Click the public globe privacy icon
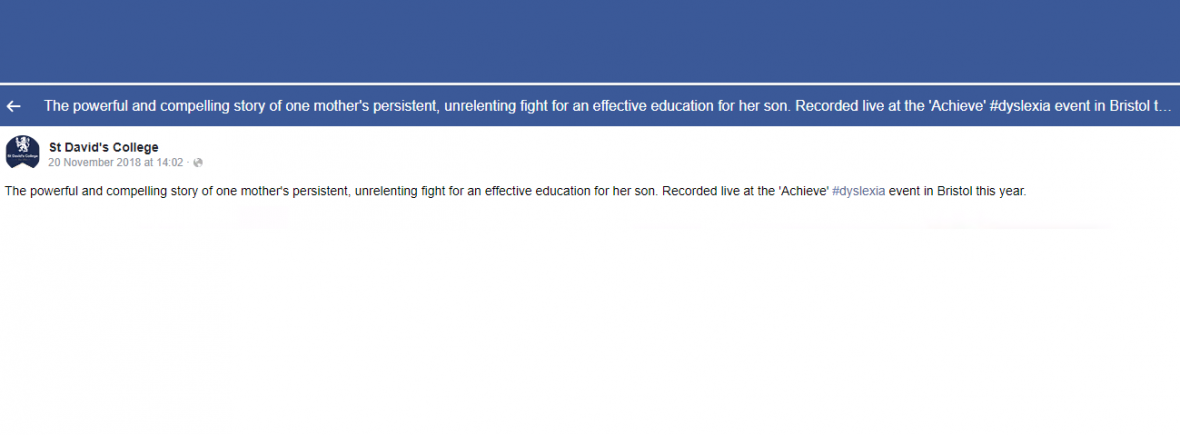 click(x=198, y=162)
